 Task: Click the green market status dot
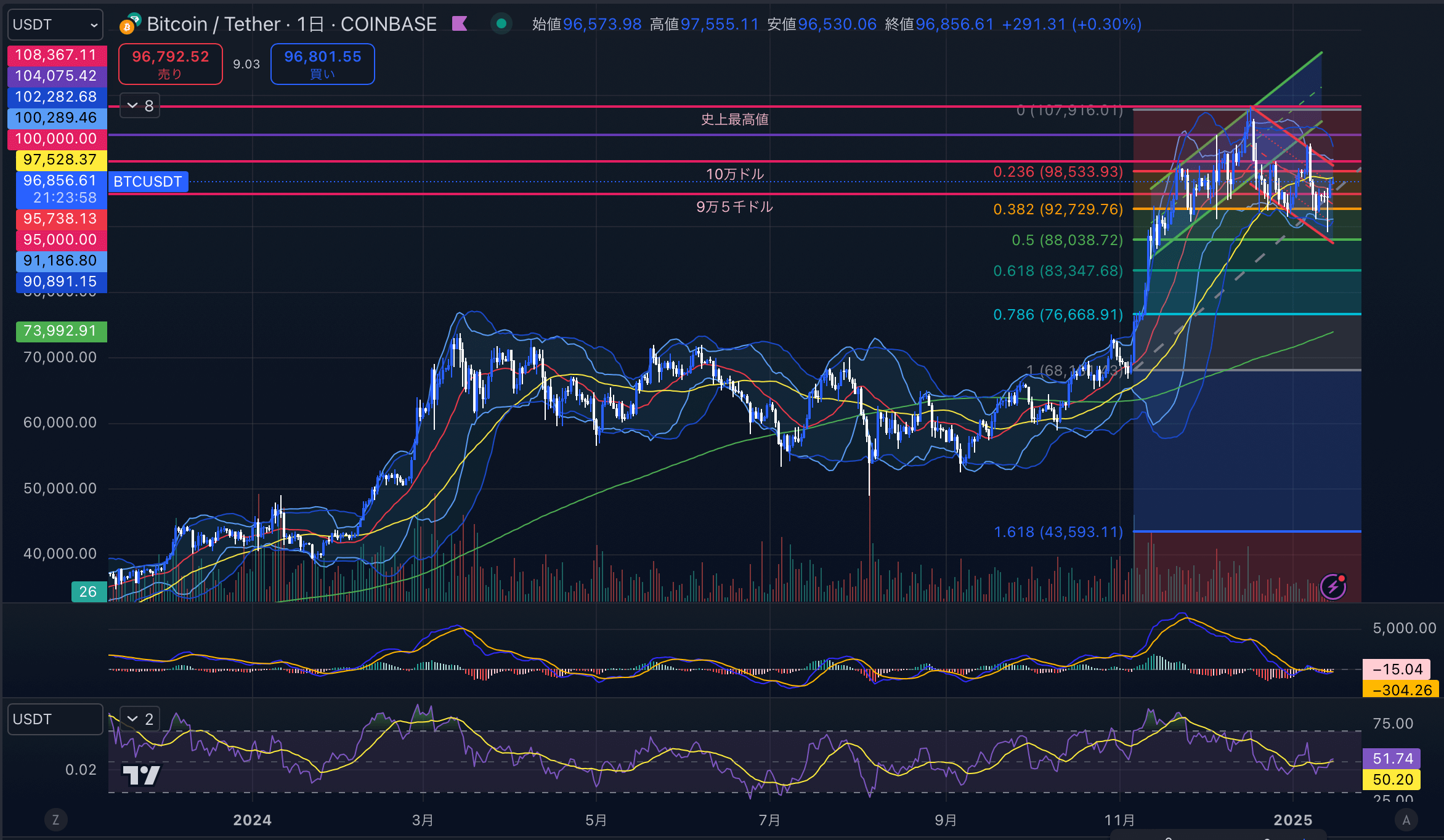(x=501, y=24)
